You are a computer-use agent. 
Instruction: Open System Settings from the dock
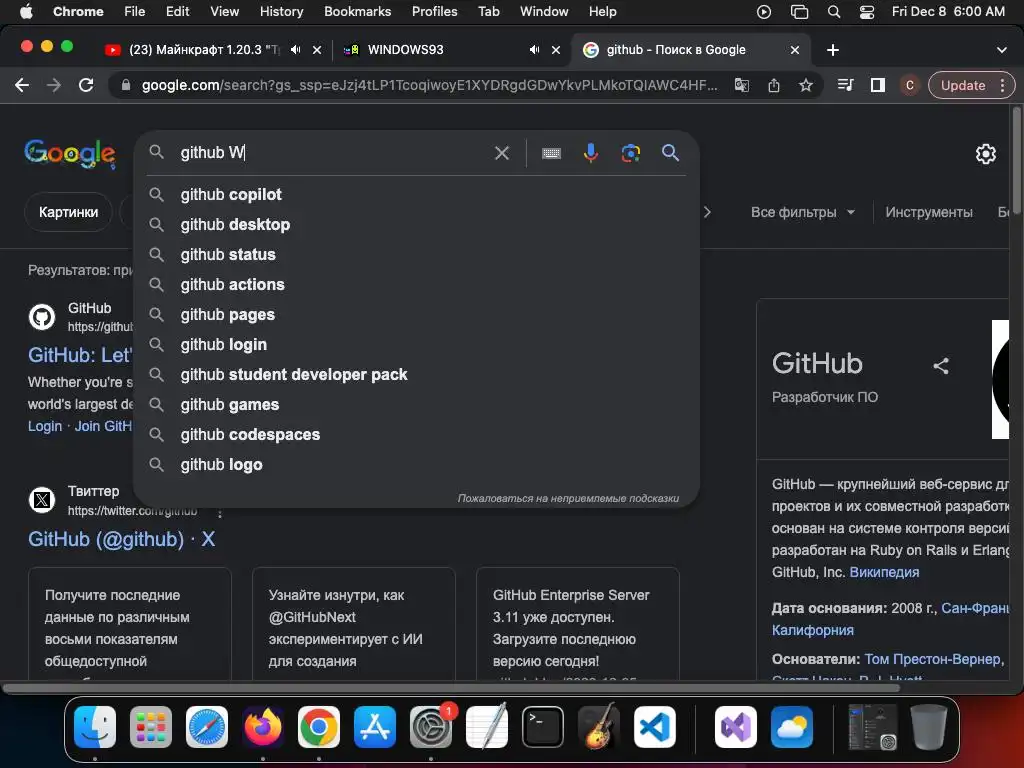click(431, 727)
